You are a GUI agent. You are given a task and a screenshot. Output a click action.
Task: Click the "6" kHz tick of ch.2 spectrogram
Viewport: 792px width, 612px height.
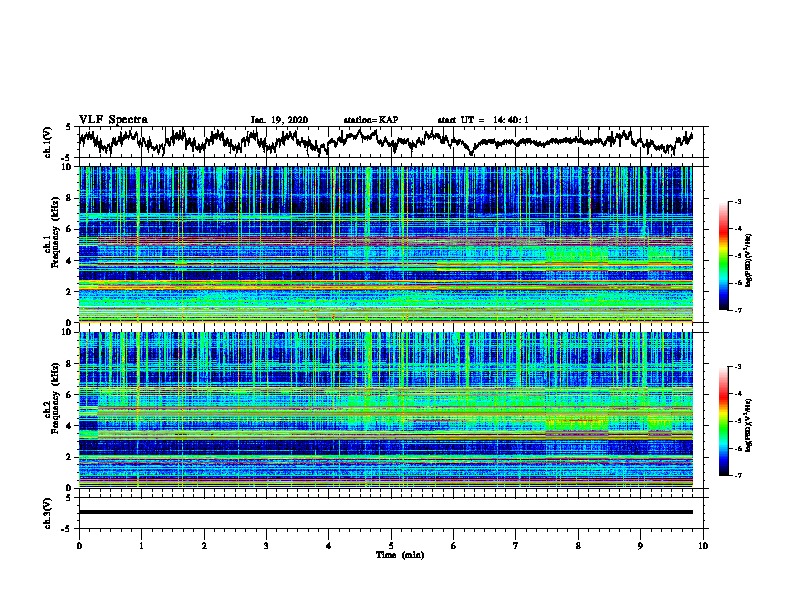tap(69, 395)
